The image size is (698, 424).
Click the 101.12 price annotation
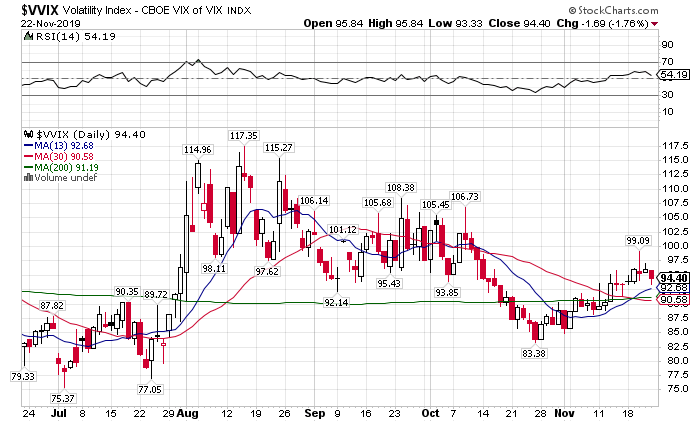(x=343, y=230)
